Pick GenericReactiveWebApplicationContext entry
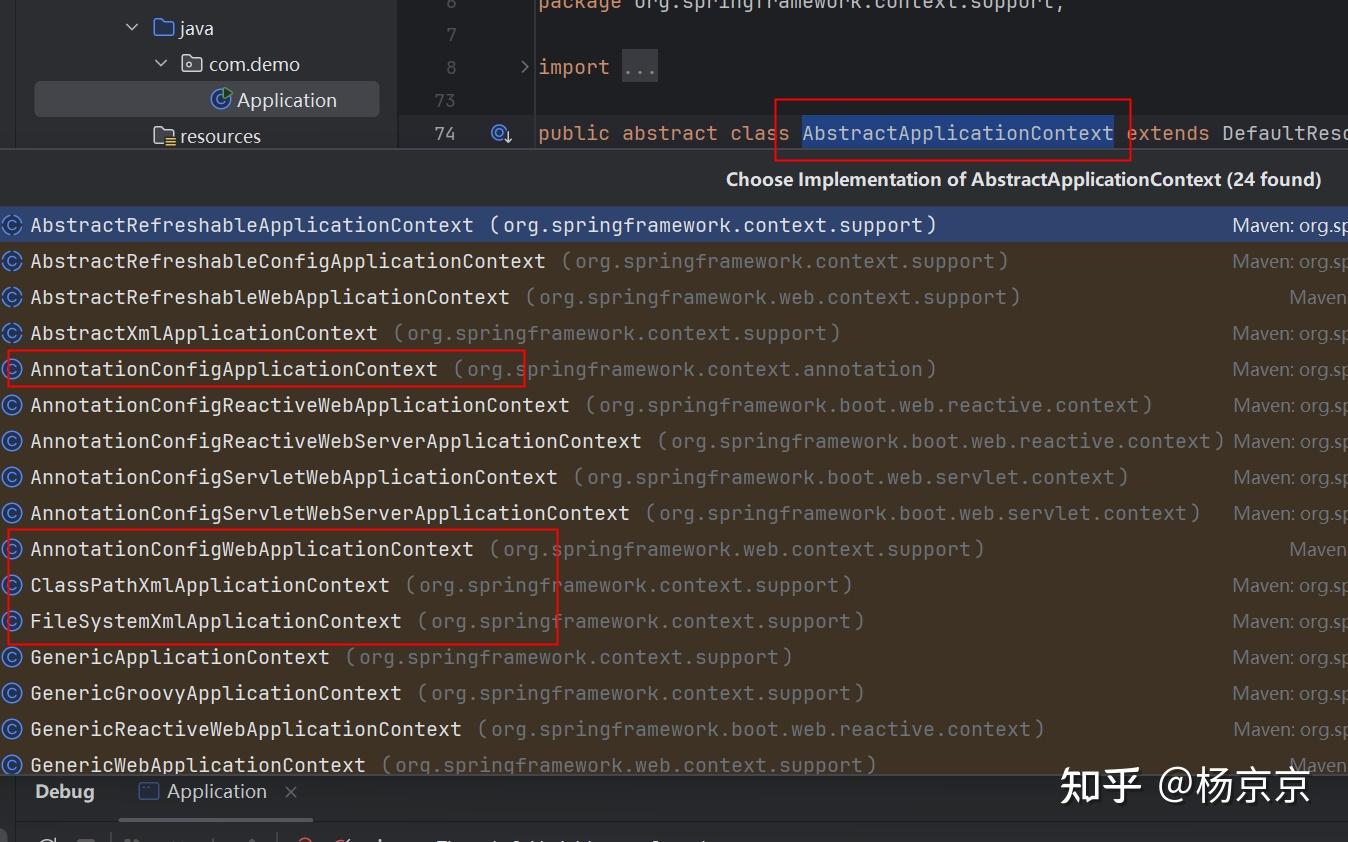The image size is (1348, 842). pos(674,729)
